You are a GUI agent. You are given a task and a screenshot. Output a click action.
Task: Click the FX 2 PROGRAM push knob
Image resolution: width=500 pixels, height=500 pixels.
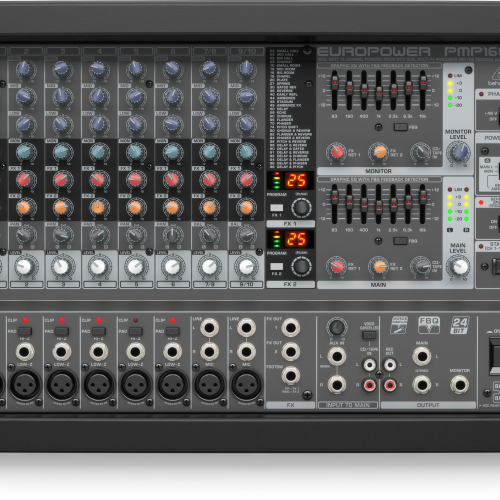[301, 266]
